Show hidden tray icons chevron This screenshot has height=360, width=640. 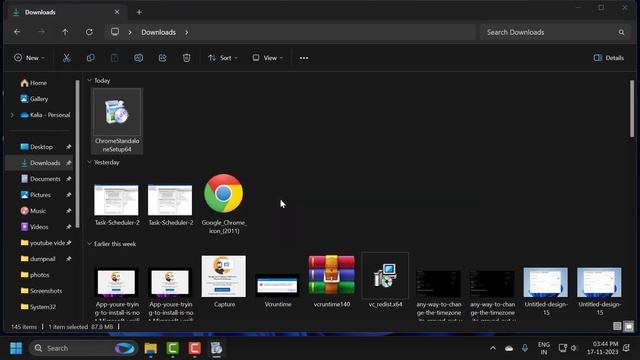(x=493, y=348)
